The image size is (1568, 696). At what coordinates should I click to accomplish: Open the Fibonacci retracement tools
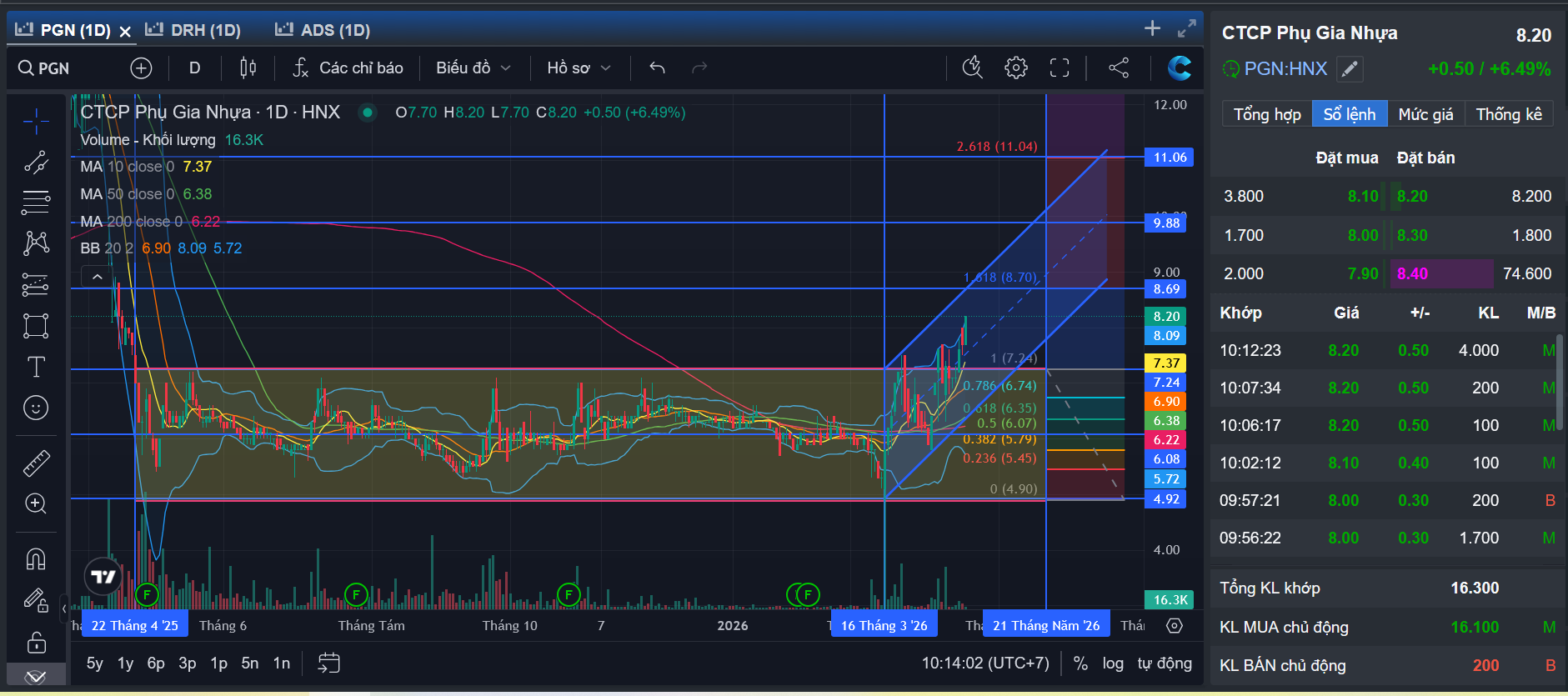36,203
